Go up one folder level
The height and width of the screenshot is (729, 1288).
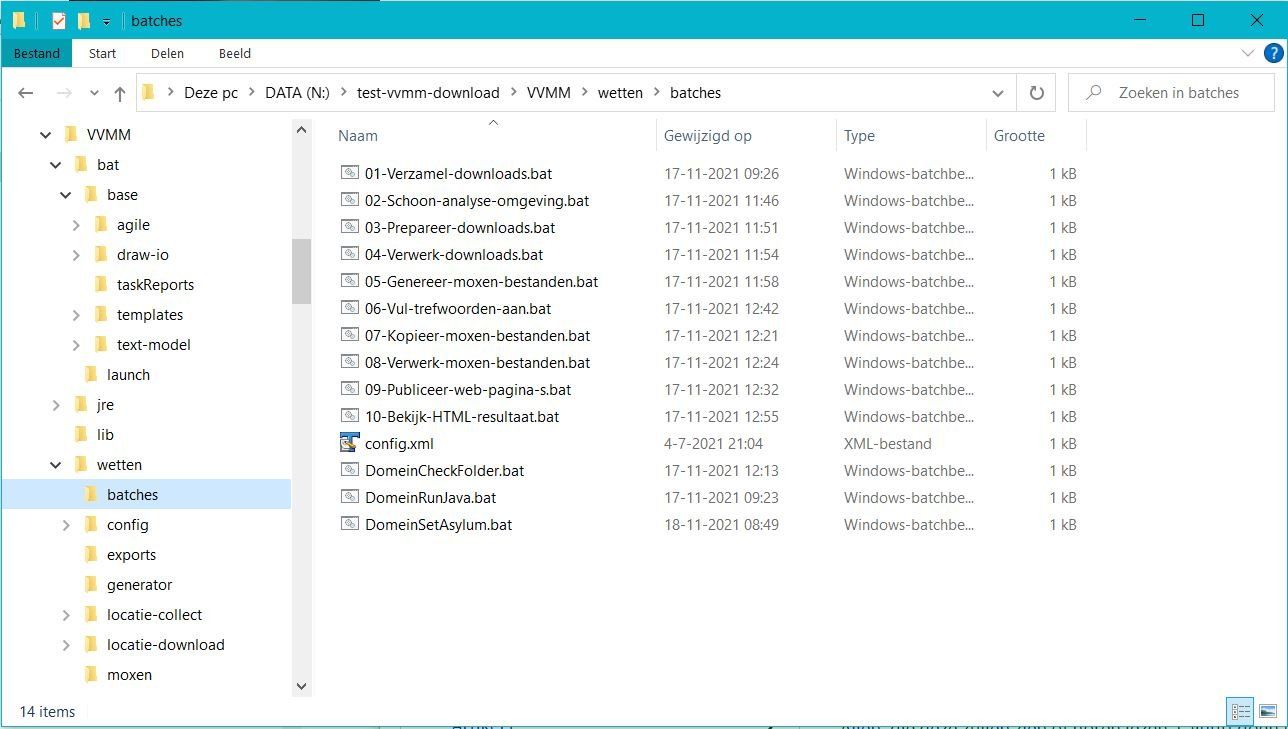coord(120,93)
